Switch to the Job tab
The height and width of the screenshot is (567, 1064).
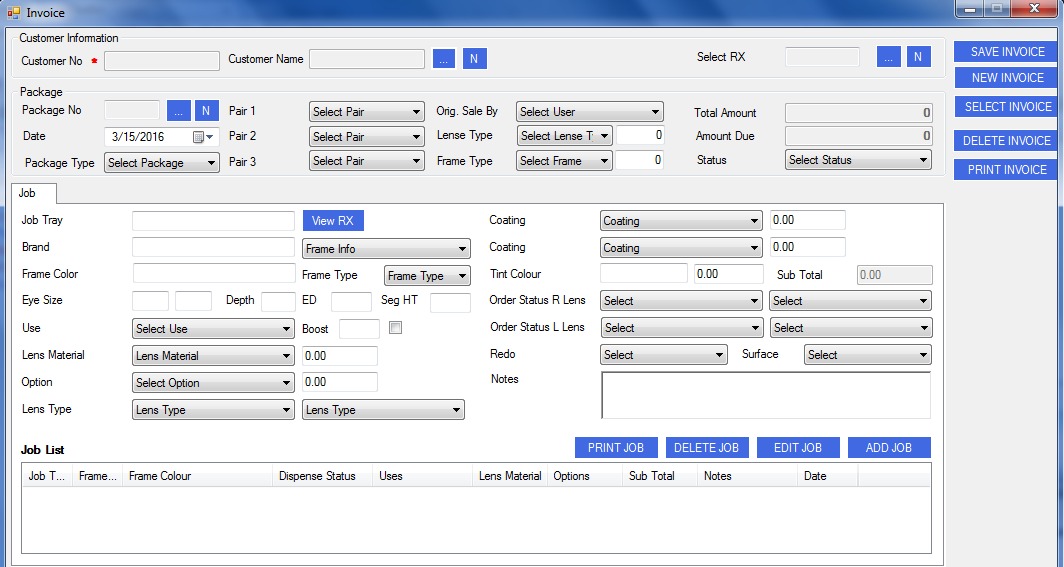coord(29,193)
